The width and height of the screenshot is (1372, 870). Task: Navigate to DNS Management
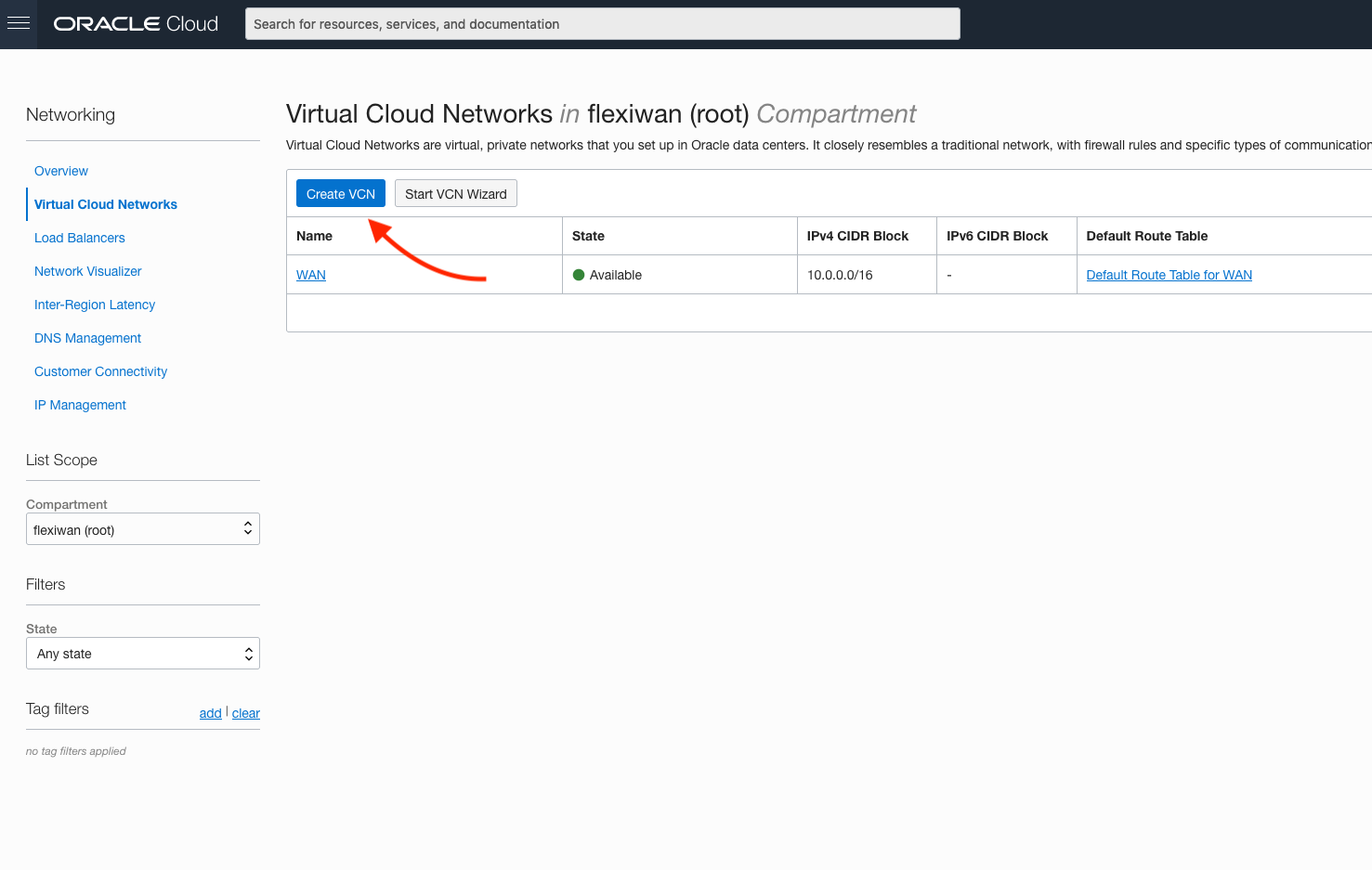click(x=87, y=338)
